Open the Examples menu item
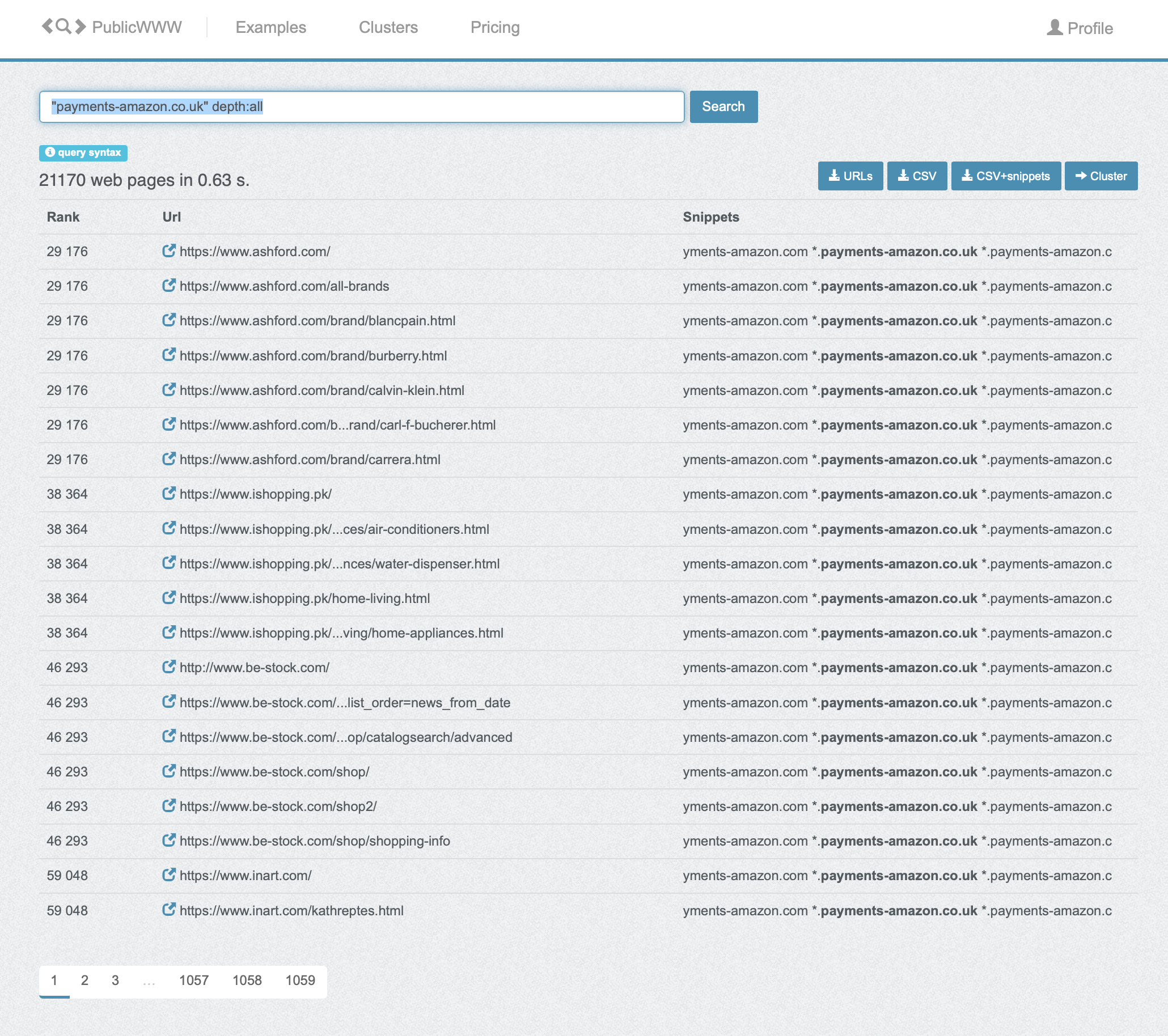The width and height of the screenshot is (1168, 1036). pyautogui.click(x=271, y=27)
